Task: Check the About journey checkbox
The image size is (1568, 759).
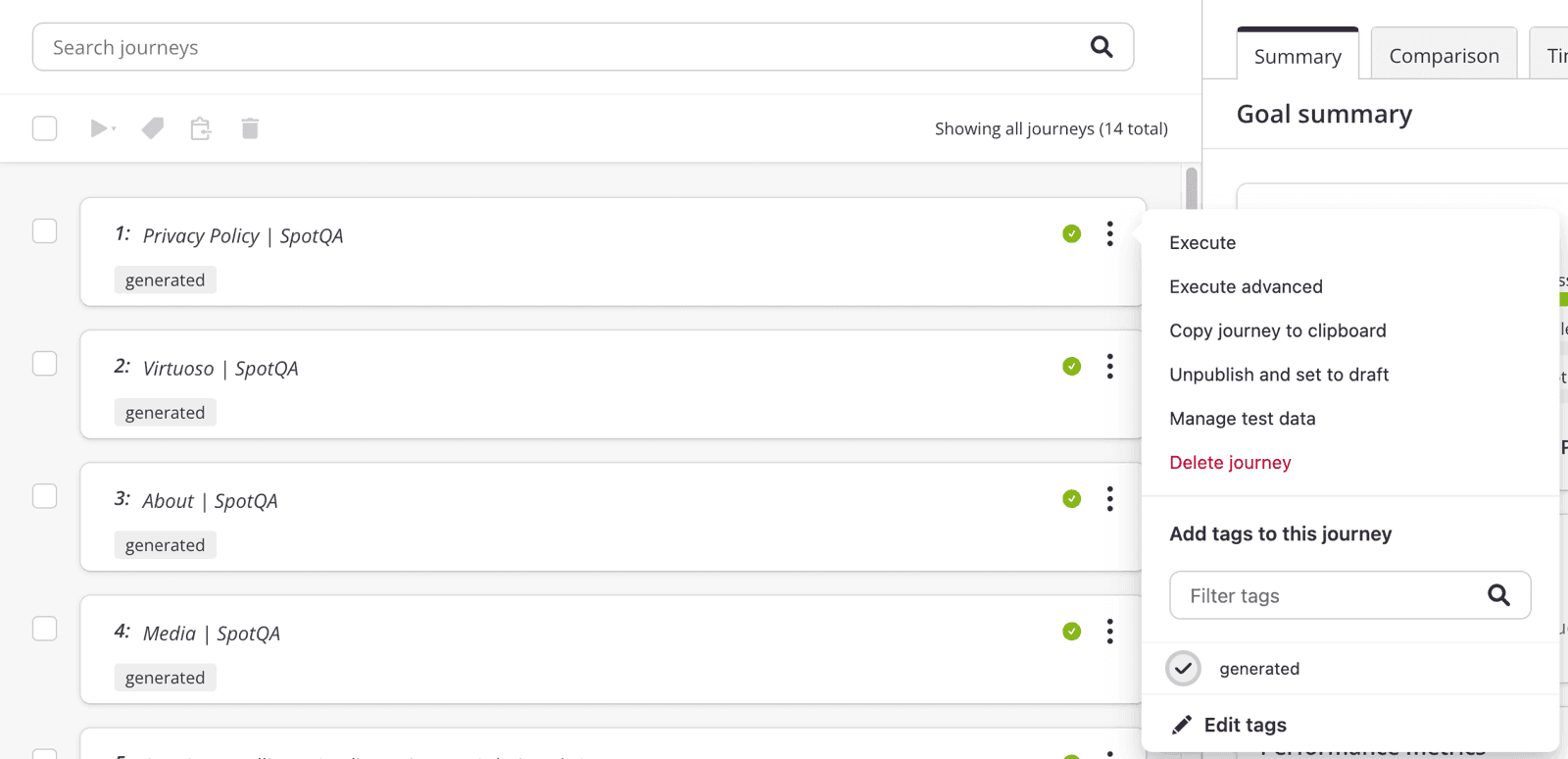Action: [45, 496]
